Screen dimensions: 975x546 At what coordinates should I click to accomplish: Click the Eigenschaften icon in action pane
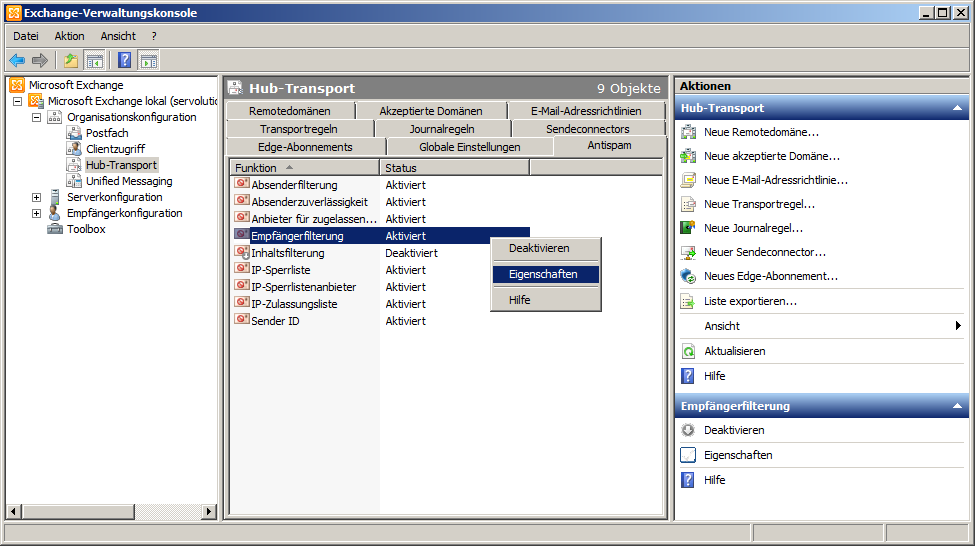688,455
